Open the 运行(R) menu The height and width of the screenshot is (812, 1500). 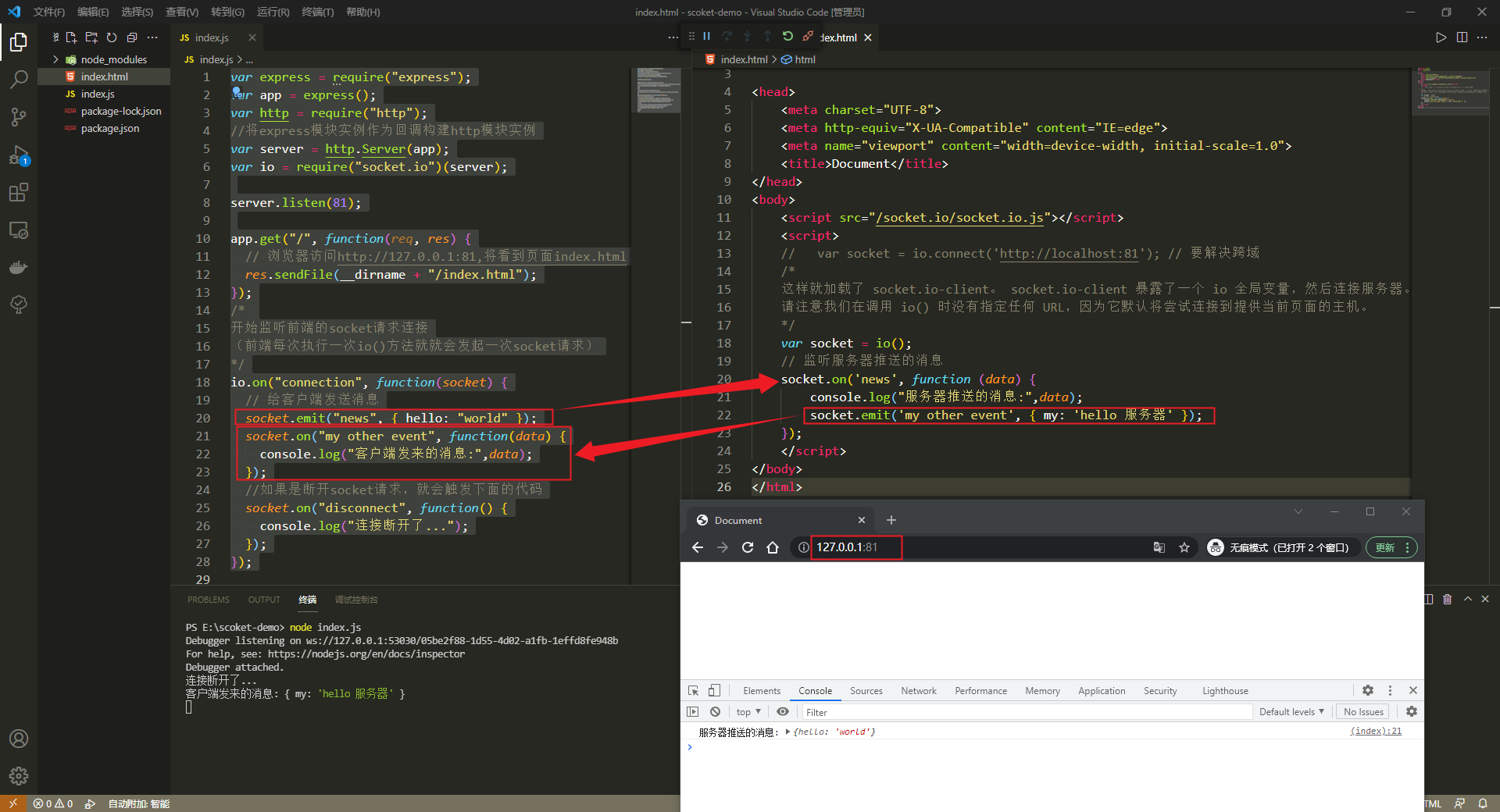coord(273,12)
